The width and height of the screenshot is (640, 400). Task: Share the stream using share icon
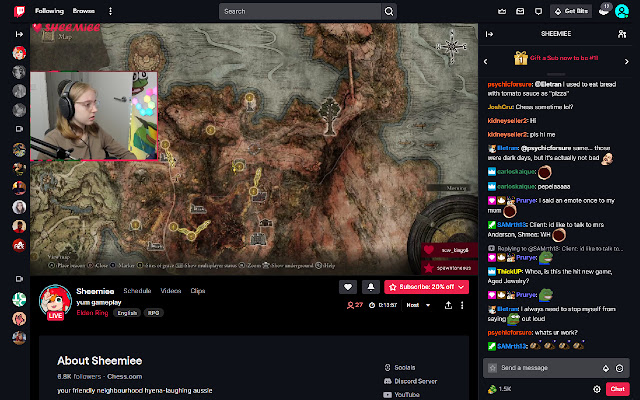(x=447, y=304)
